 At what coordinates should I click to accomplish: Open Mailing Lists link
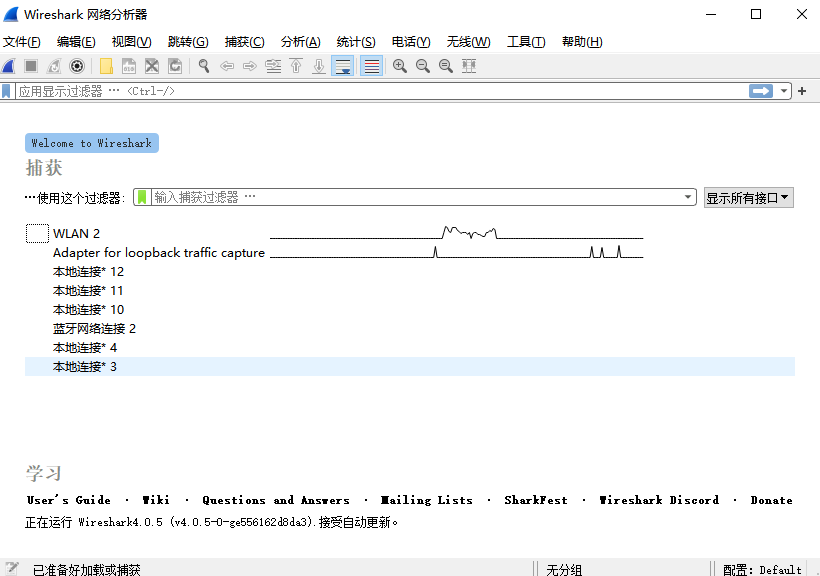pyautogui.click(x=426, y=500)
